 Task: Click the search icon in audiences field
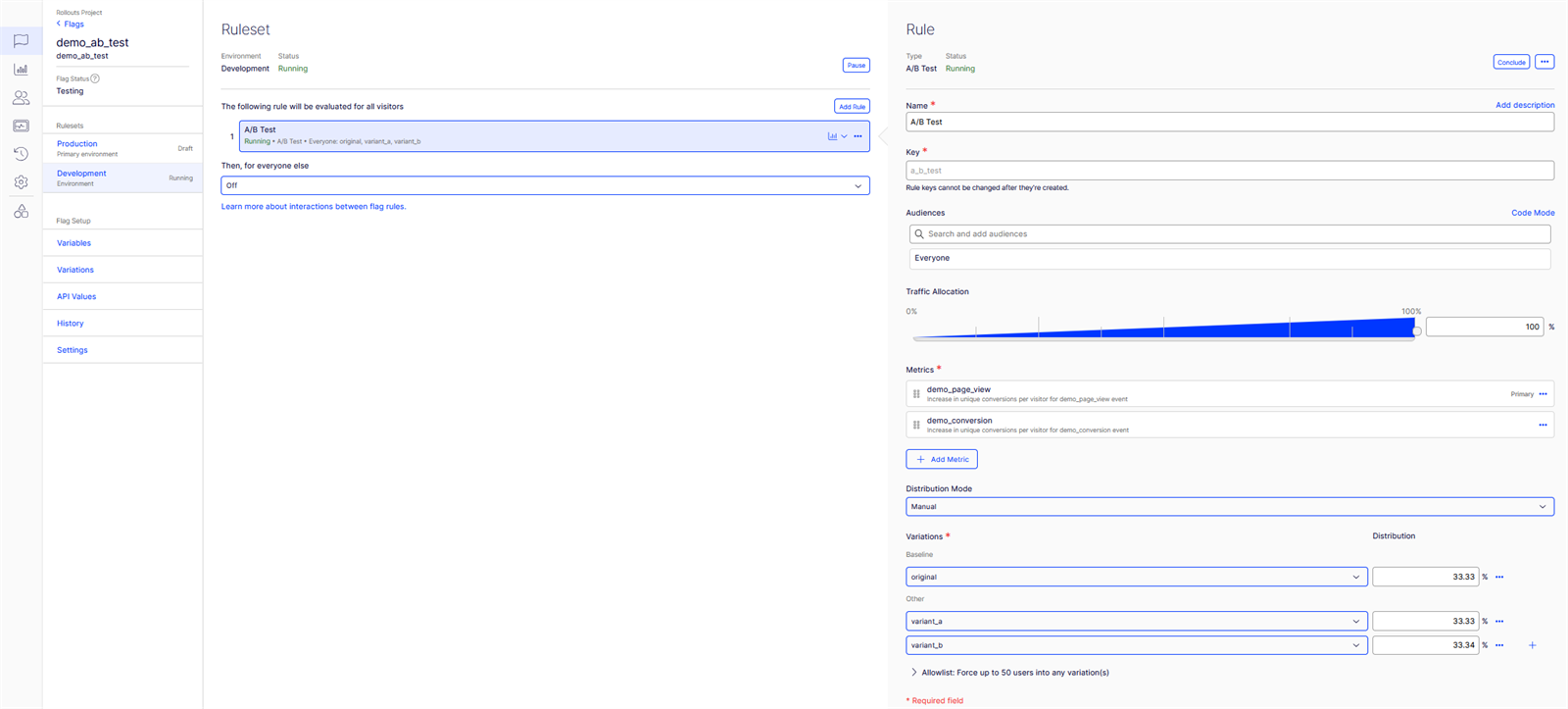point(919,234)
